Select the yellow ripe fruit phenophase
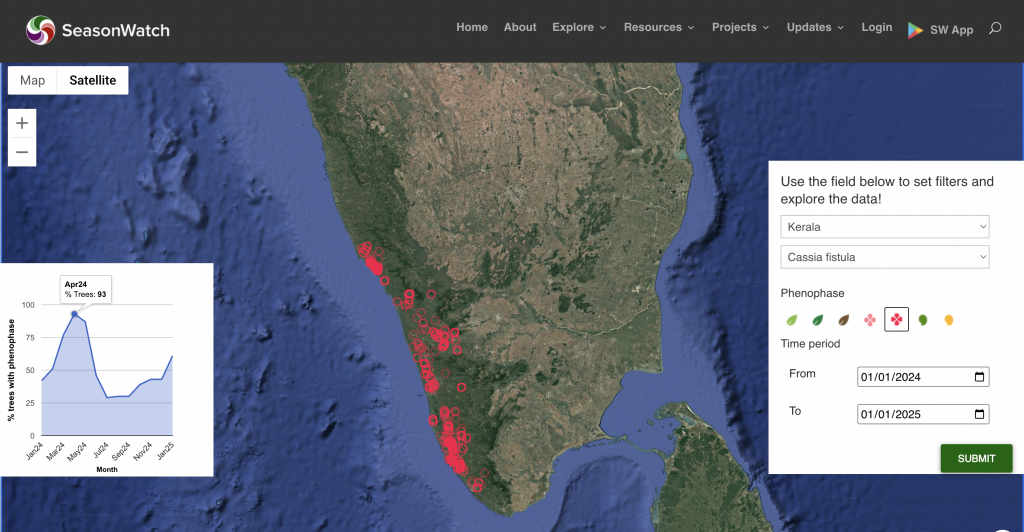Image resolution: width=1024 pixels, height=532 pixels. 949,320
